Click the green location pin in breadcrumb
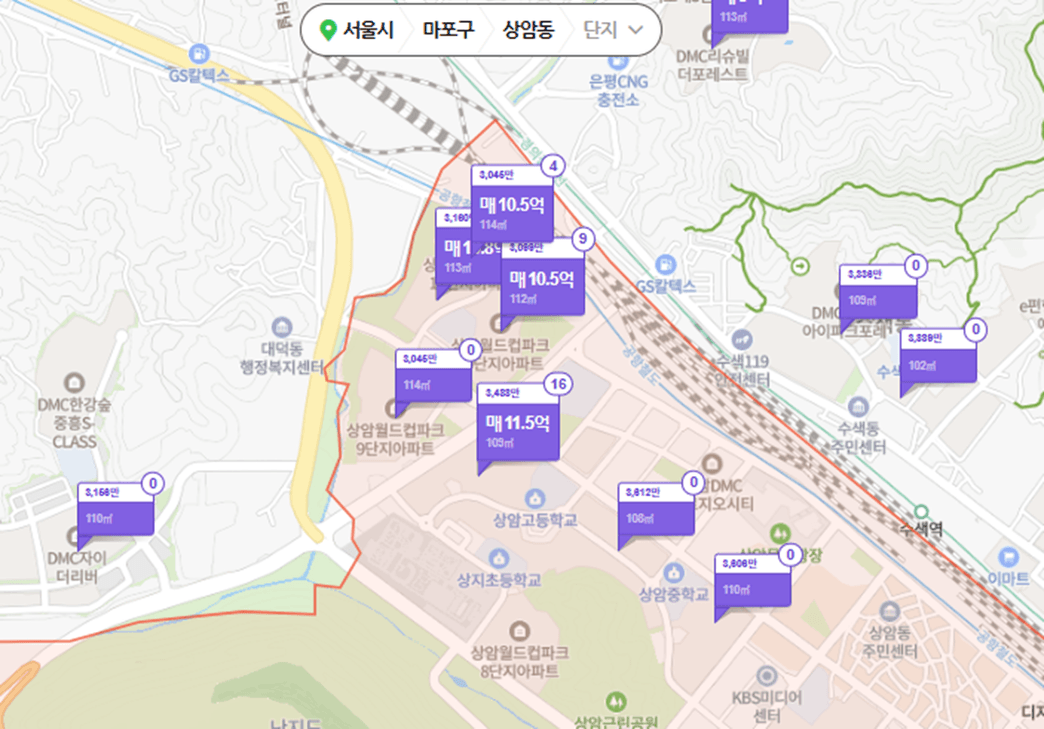Viewport: 1044px width, 729px height. tap(328, 30)
